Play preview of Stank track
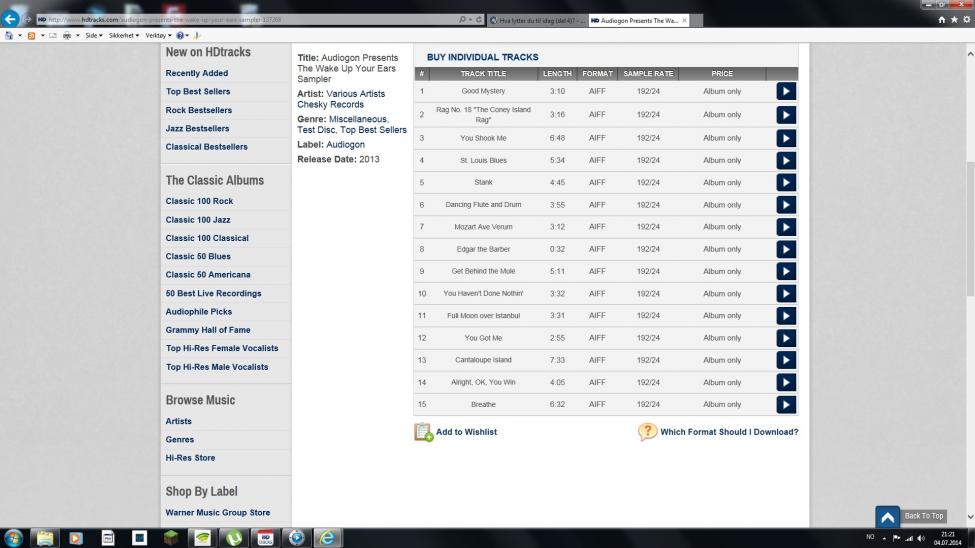Image resolution: width=975 pixels, height=548 pixels. point(786,183)
